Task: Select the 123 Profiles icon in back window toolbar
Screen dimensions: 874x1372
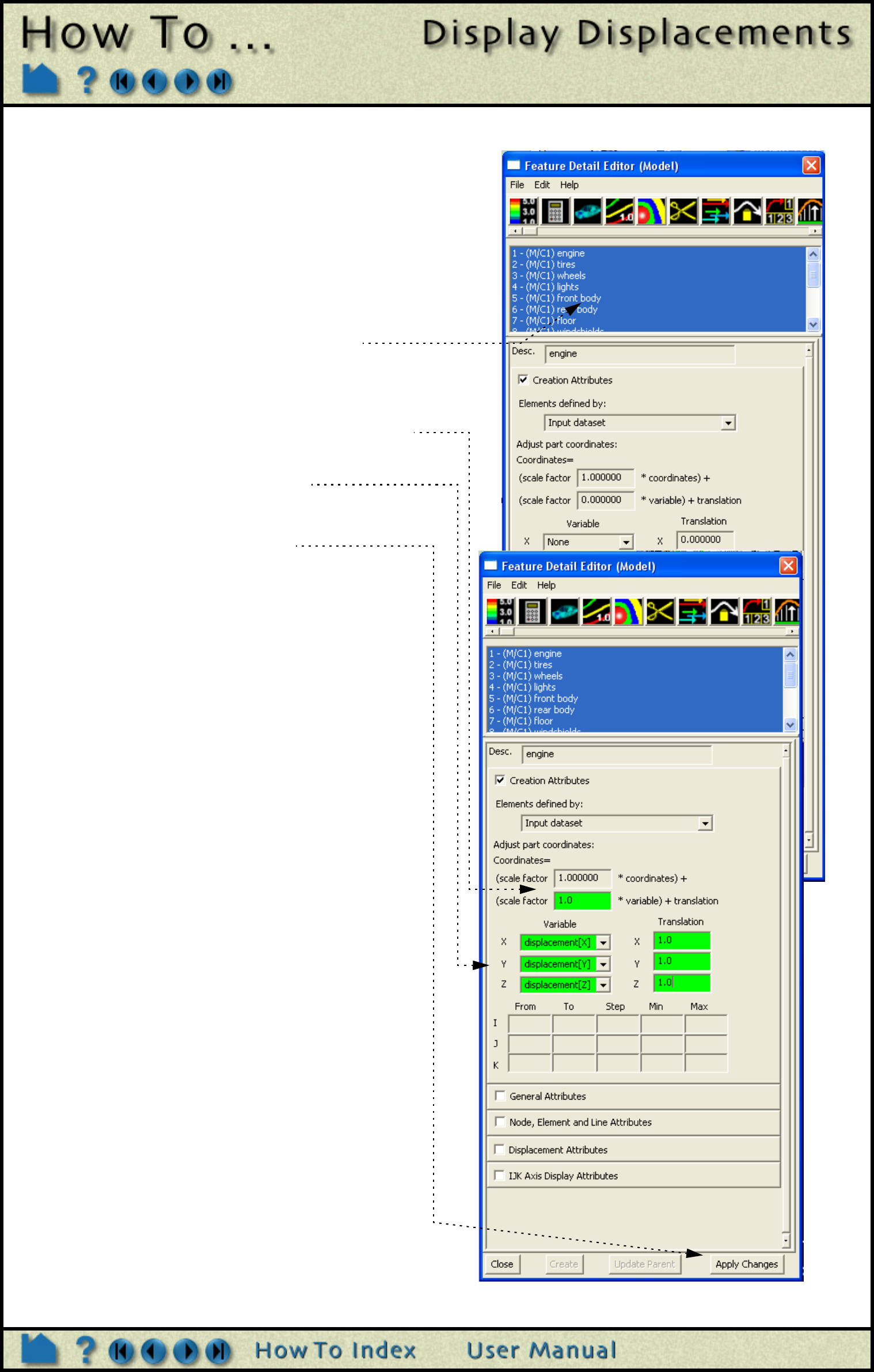Action: [x=780, y=211]
